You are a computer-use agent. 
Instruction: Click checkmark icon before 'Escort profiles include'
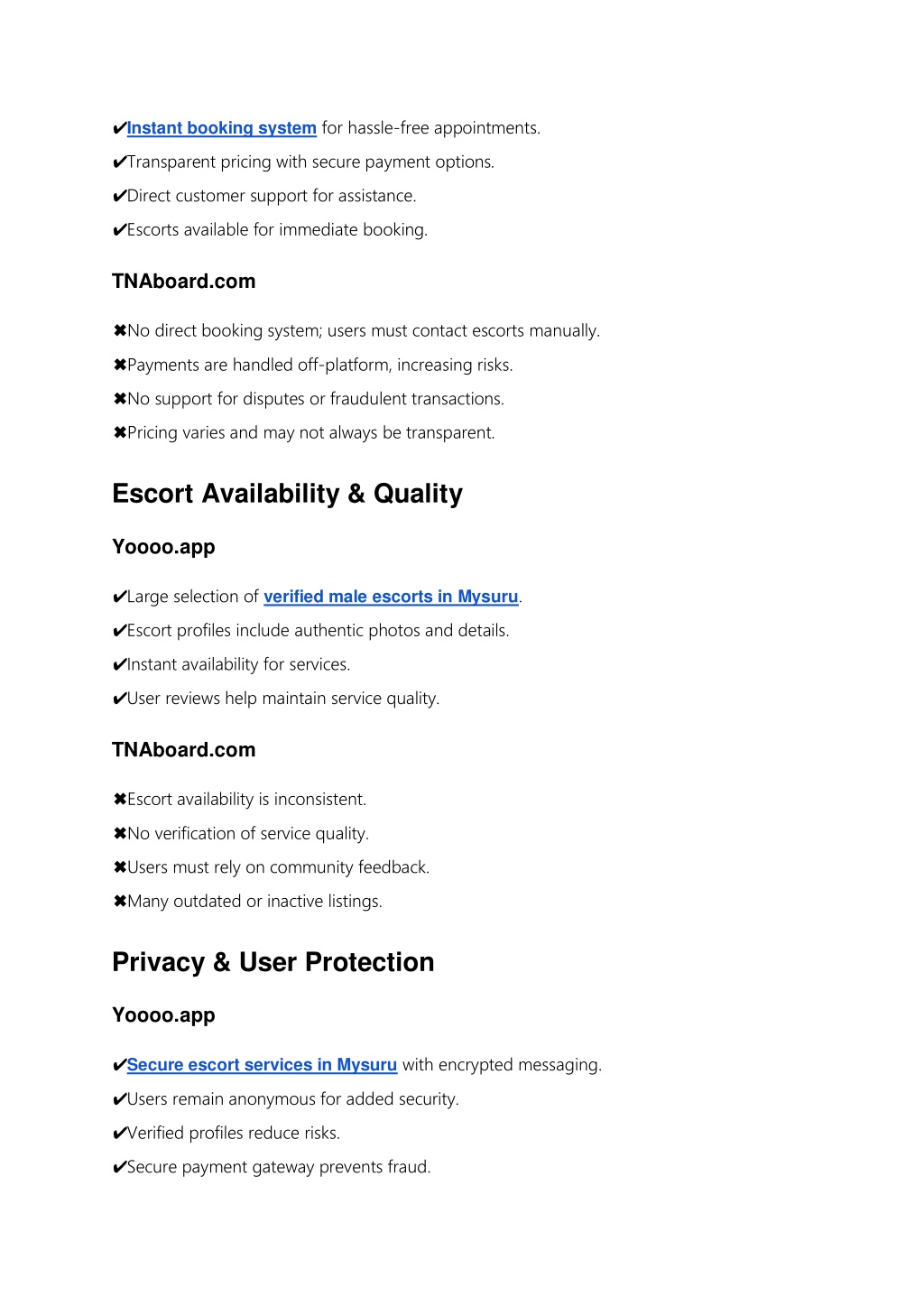point(119,631)
